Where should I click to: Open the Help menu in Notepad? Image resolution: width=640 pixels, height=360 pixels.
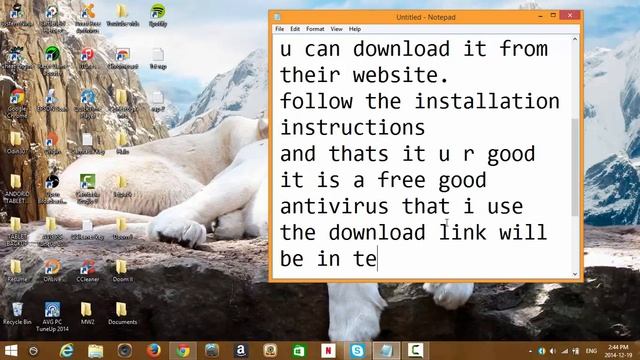point(355,29)
